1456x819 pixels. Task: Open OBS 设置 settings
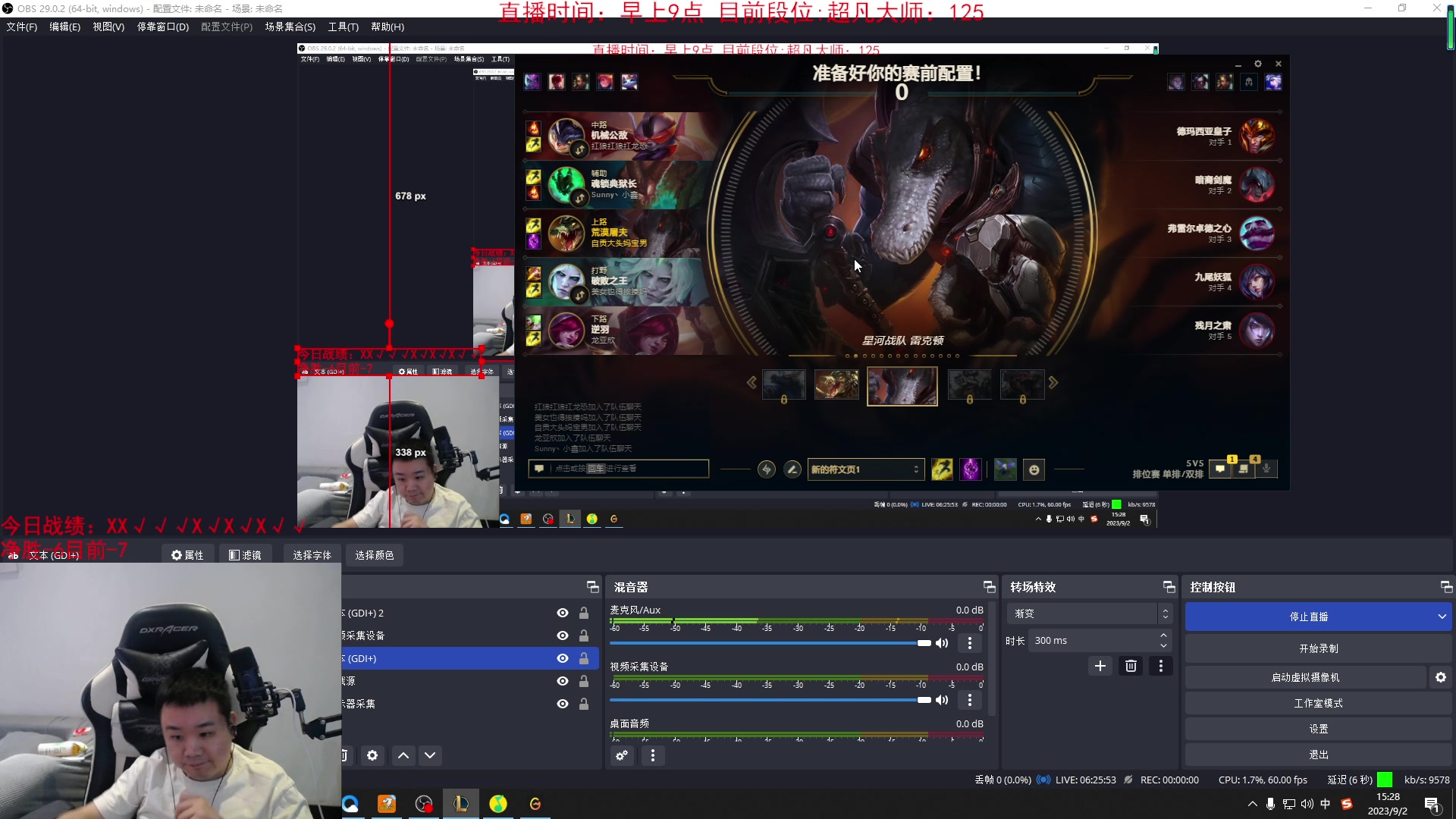(1319, 729)
